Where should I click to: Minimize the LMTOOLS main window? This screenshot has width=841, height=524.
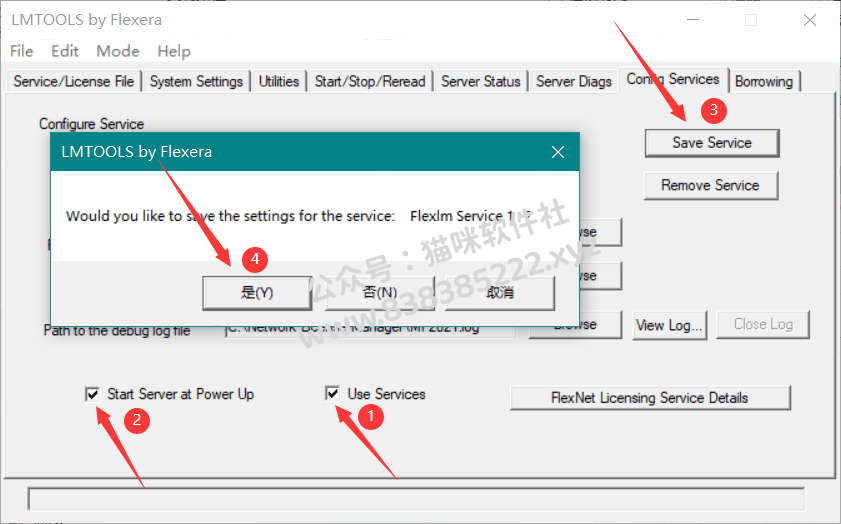(693, 20)
